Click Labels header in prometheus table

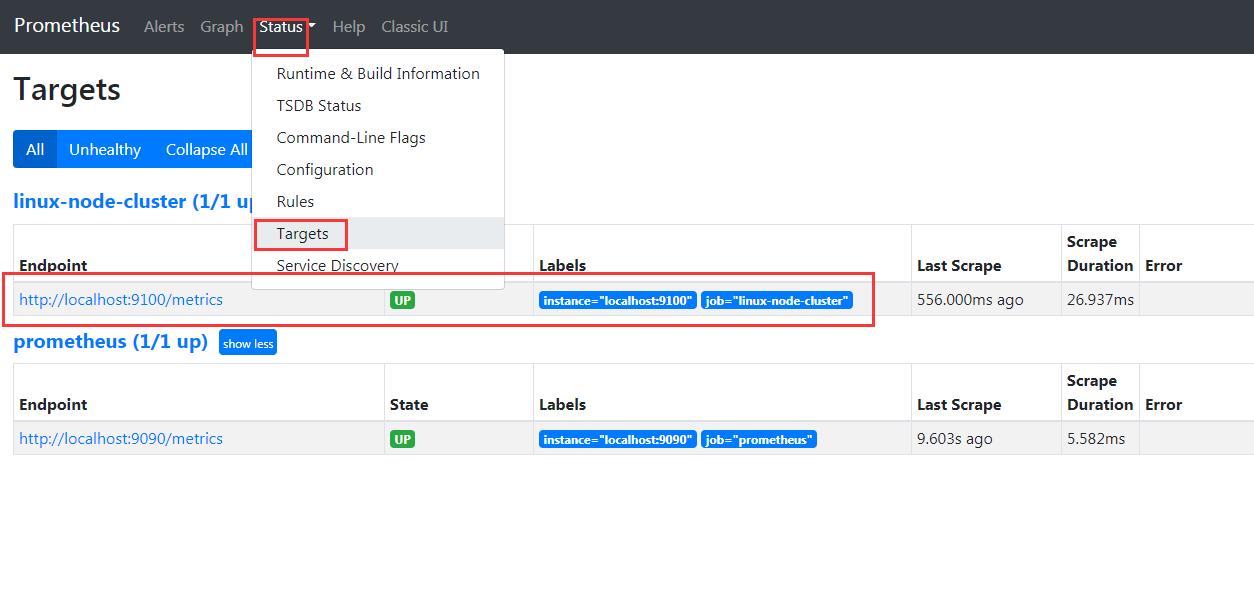click(562, 405)
